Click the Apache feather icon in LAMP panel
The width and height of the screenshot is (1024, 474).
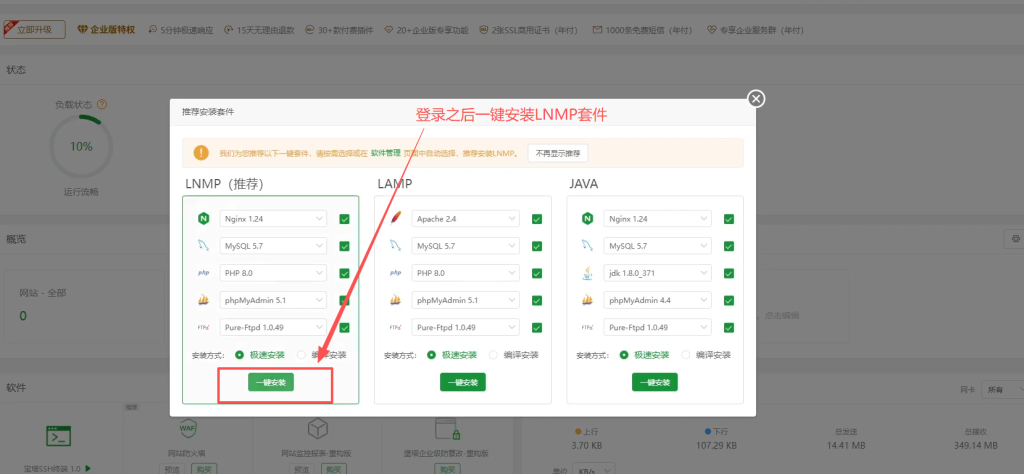point(395,219)
